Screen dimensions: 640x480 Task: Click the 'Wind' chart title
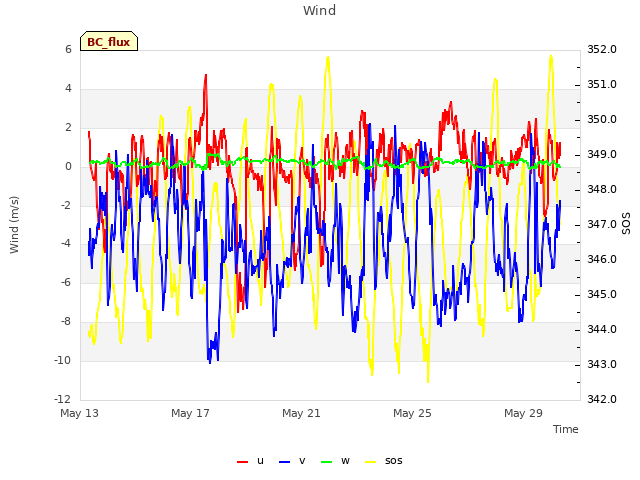click(x=319, y=10)
